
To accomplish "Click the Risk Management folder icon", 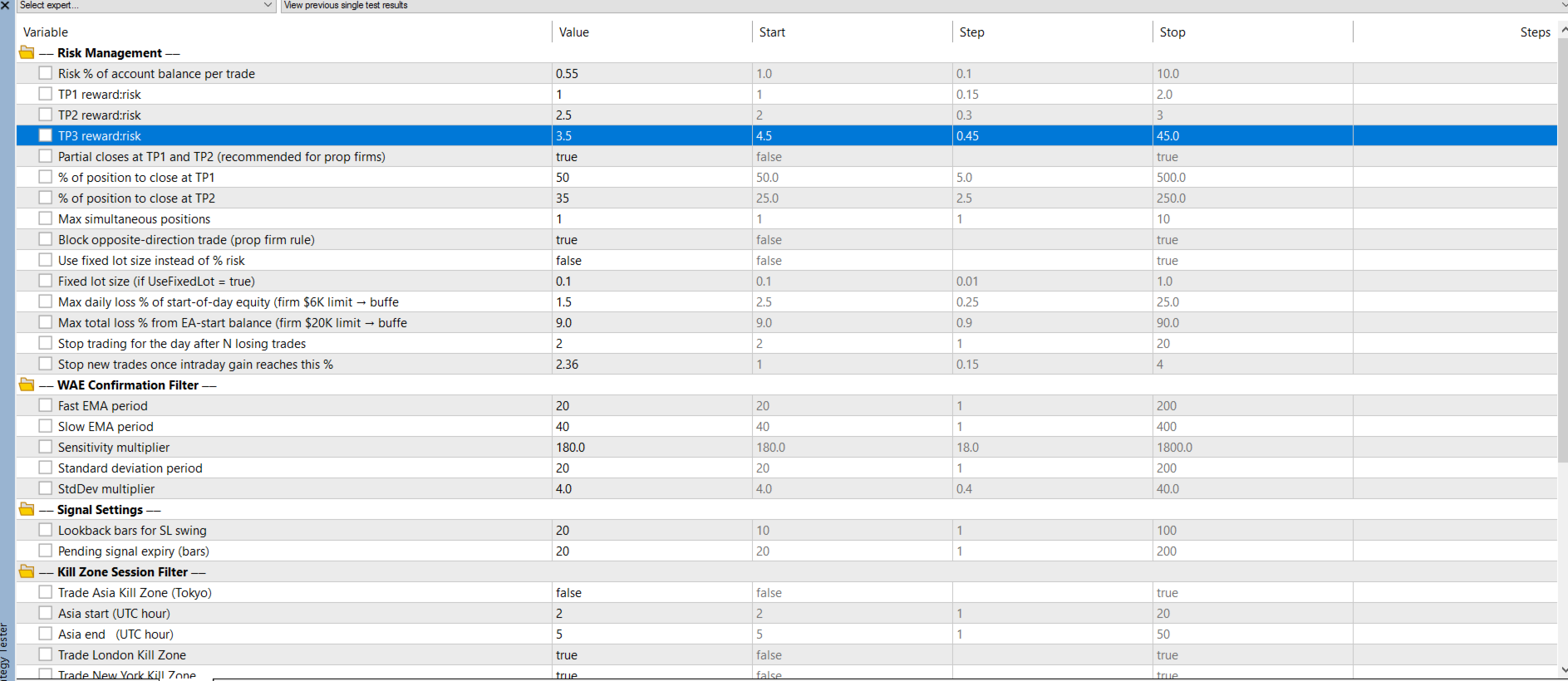I will (x=27, y=53).
